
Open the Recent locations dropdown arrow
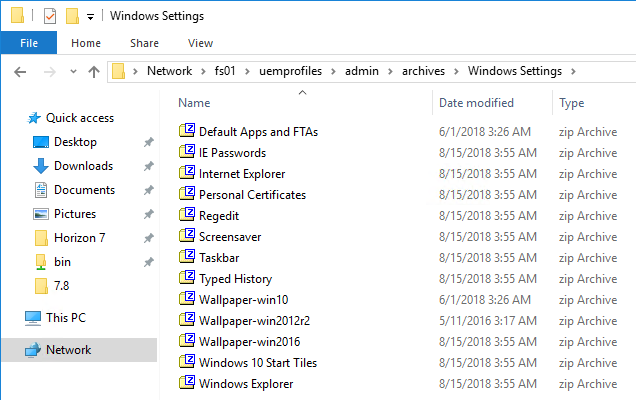(73, 72)
